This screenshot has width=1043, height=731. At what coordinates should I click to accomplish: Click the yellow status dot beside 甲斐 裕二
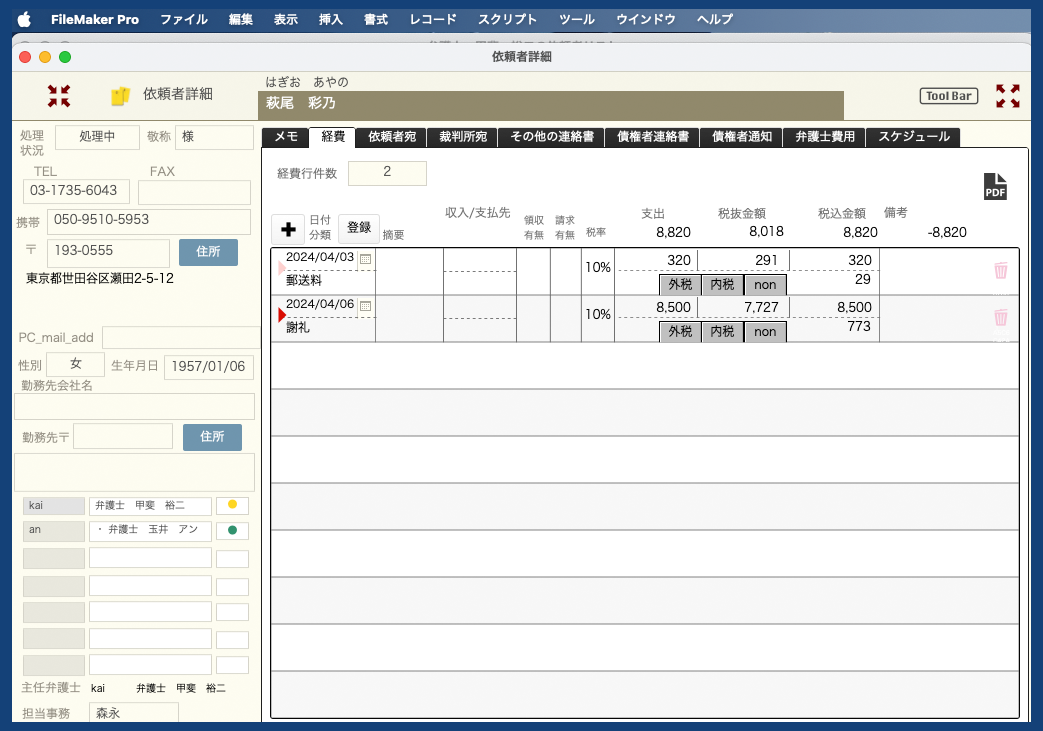click(232, 506)
